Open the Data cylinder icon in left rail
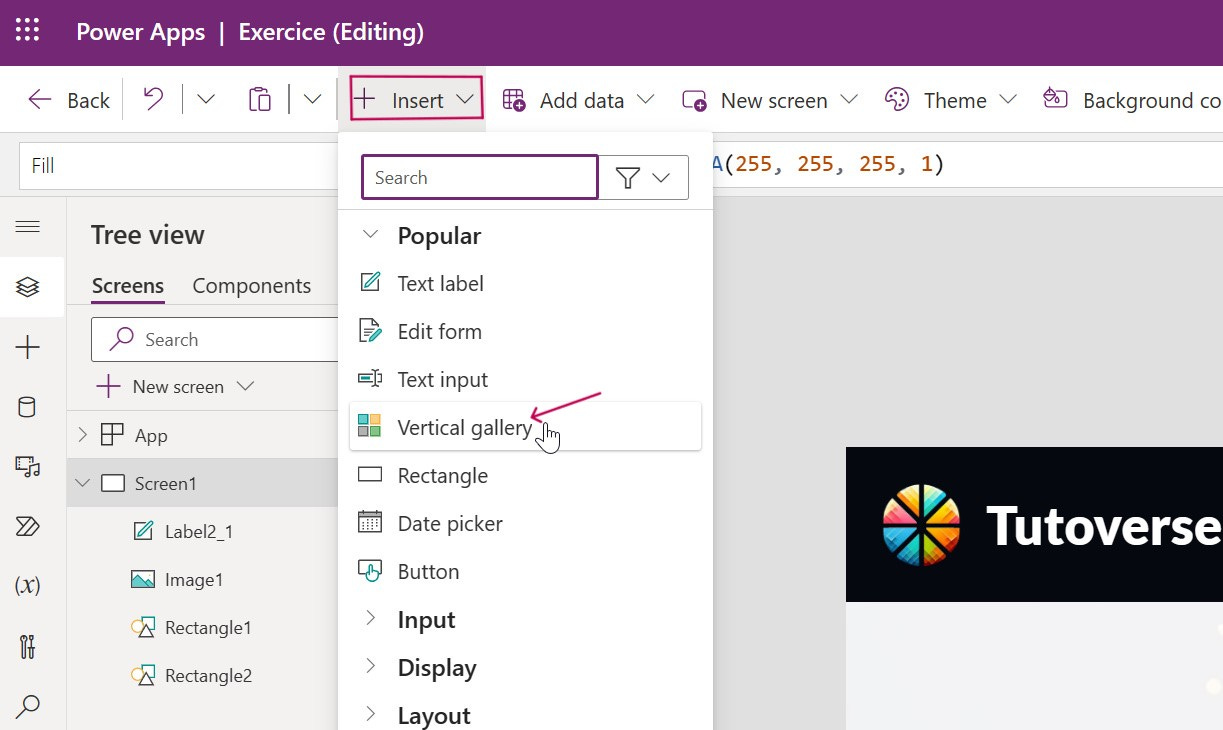This screenshot has width=1223, height=730. click(28, 407)
